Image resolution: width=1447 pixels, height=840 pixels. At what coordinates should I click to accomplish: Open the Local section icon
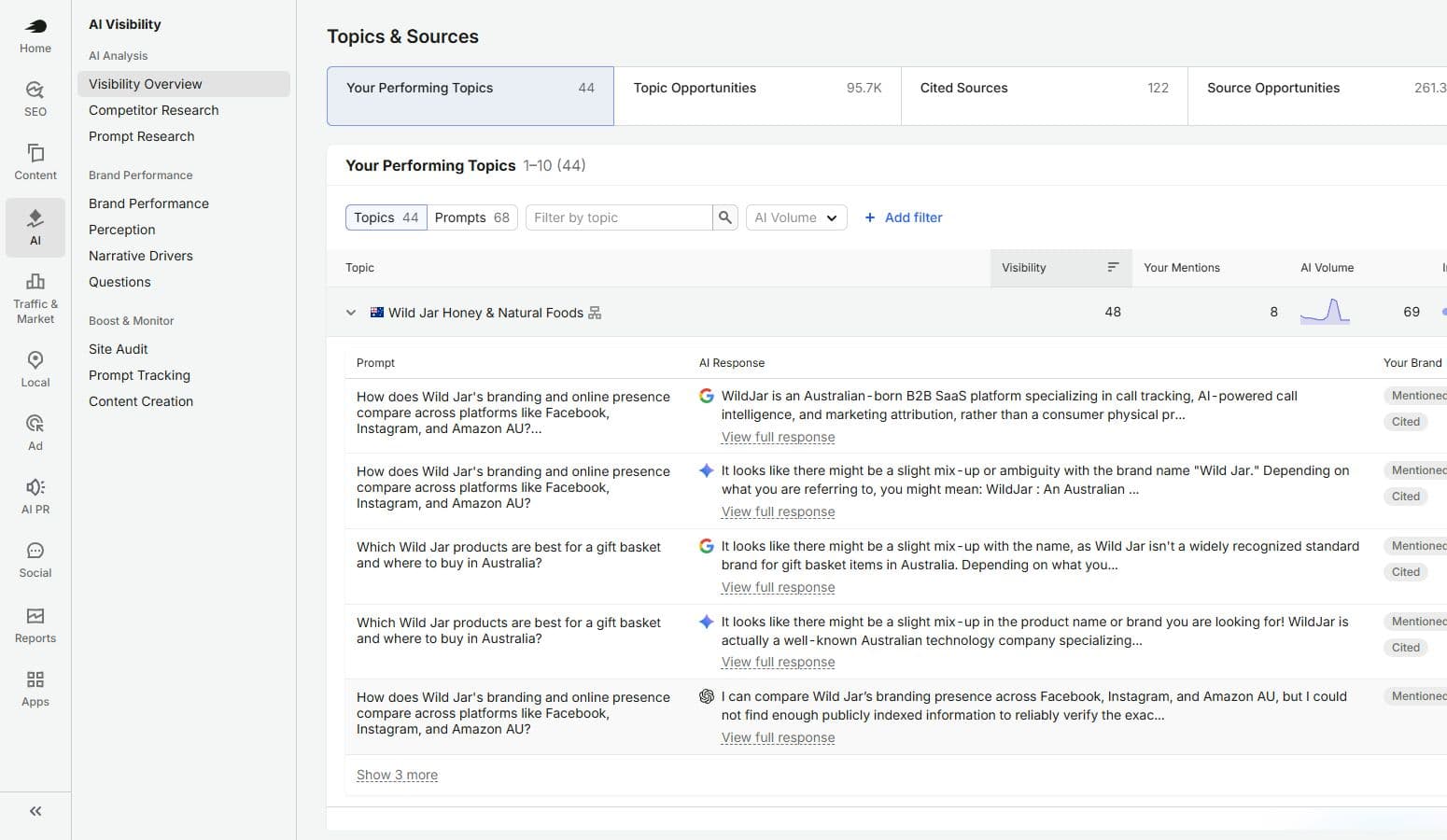point(35,360)
